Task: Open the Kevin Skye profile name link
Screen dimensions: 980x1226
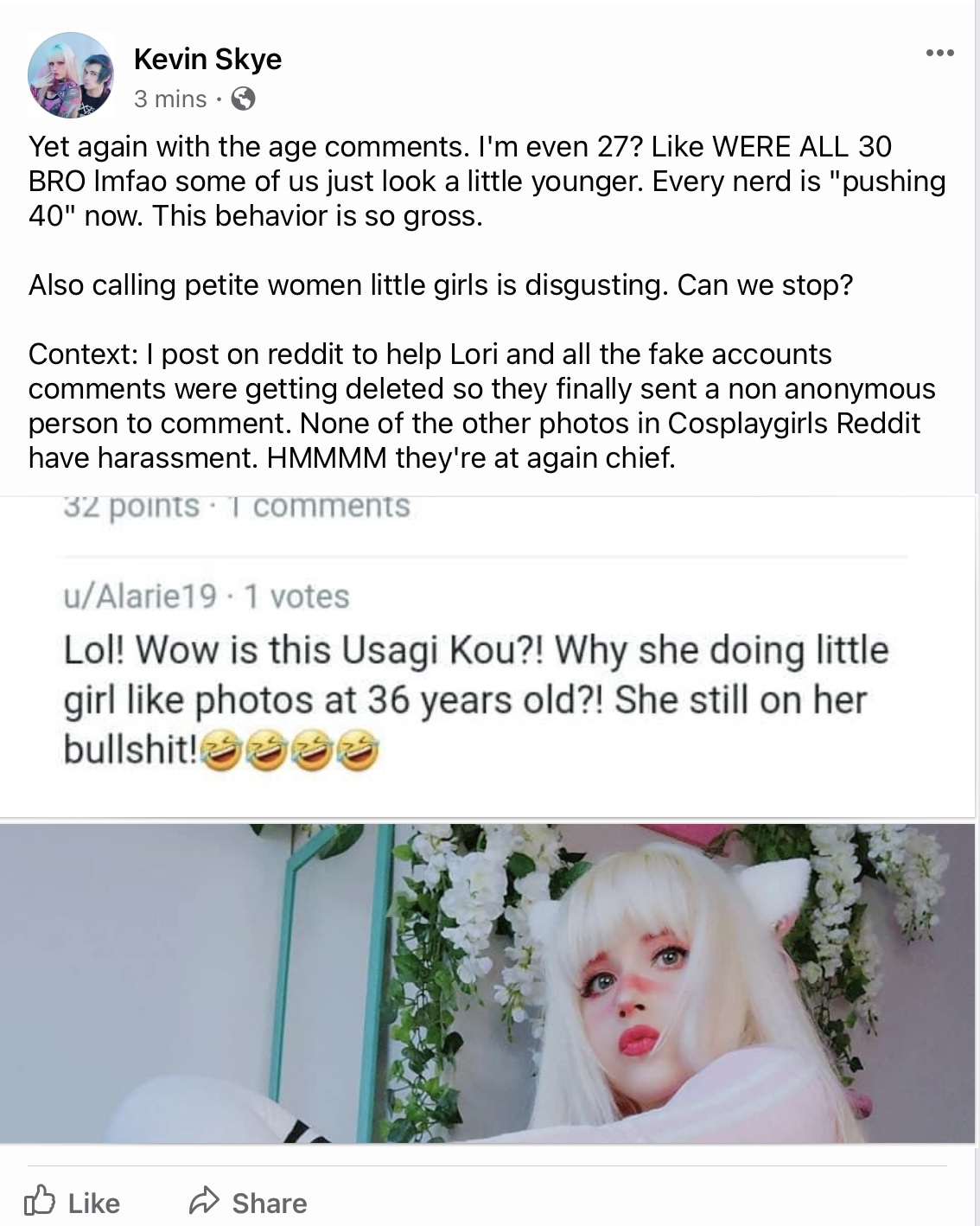Action: [207, 59]
